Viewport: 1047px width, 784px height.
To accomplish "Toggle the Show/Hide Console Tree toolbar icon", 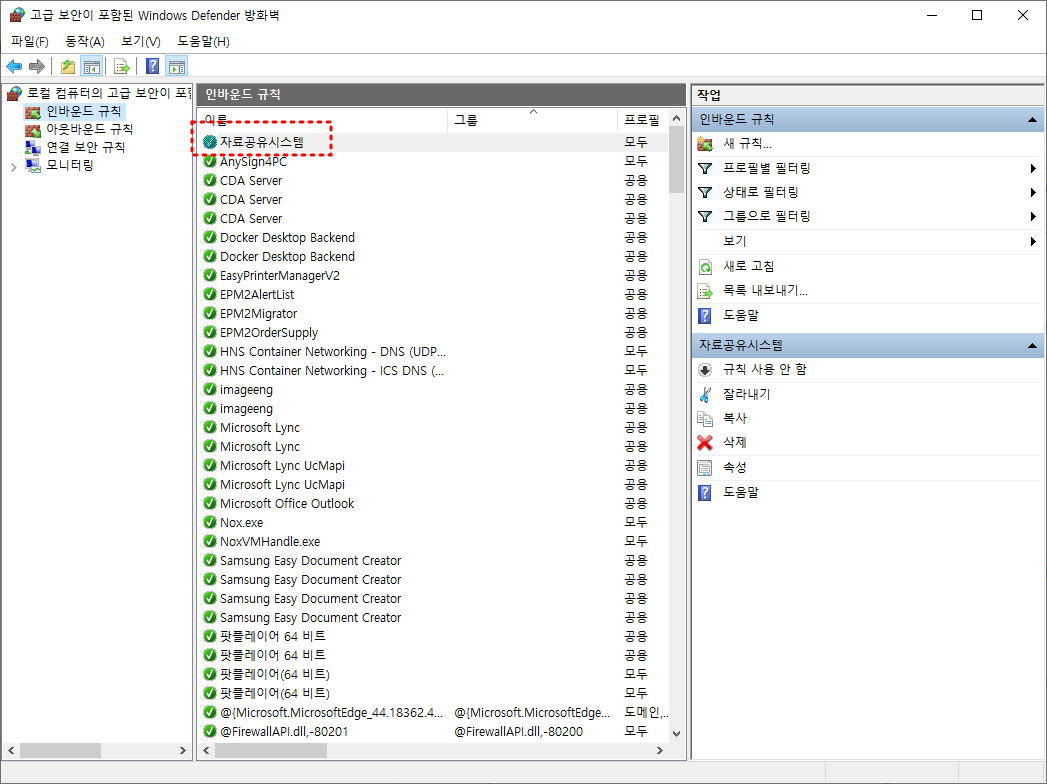I will pos(91,66).
